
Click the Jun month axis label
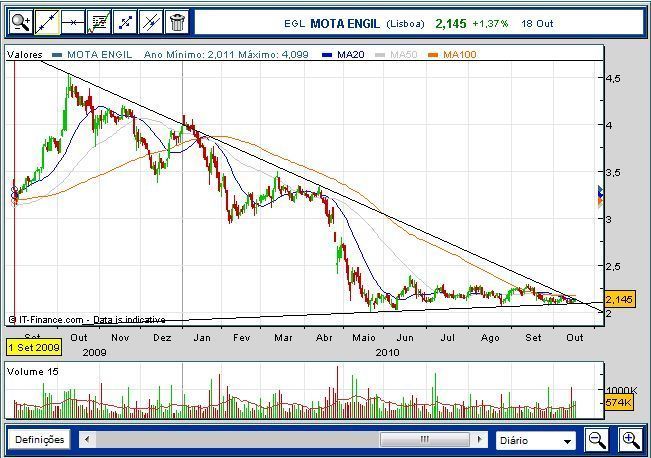(405, 338)
